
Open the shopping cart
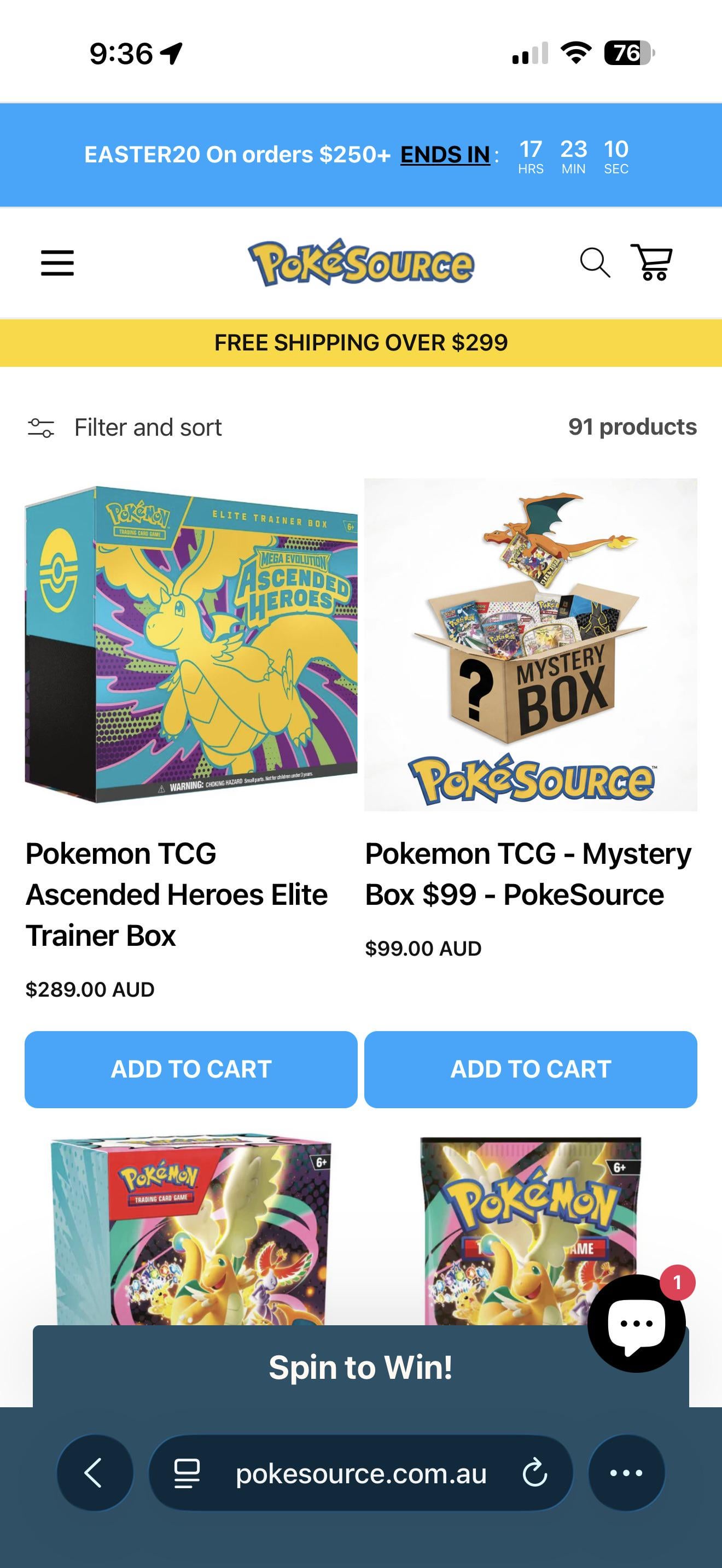[652, 262]
